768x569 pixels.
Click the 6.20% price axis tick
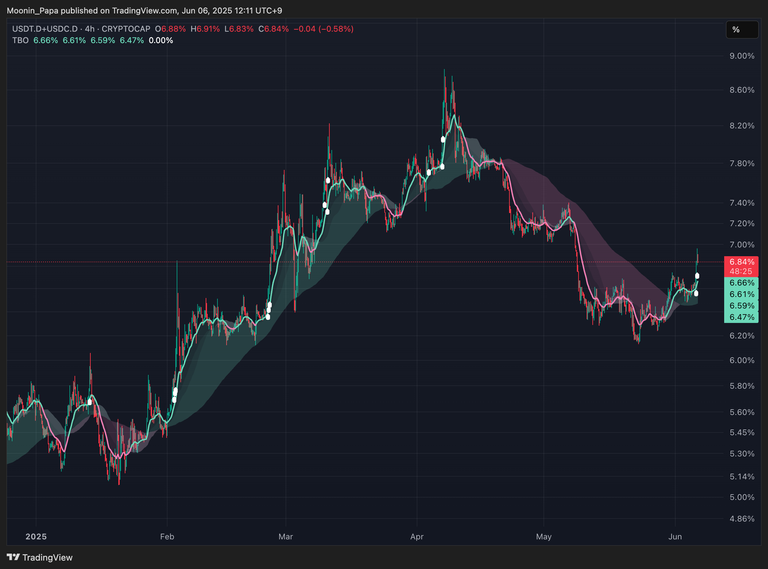[x=742, y=336]
